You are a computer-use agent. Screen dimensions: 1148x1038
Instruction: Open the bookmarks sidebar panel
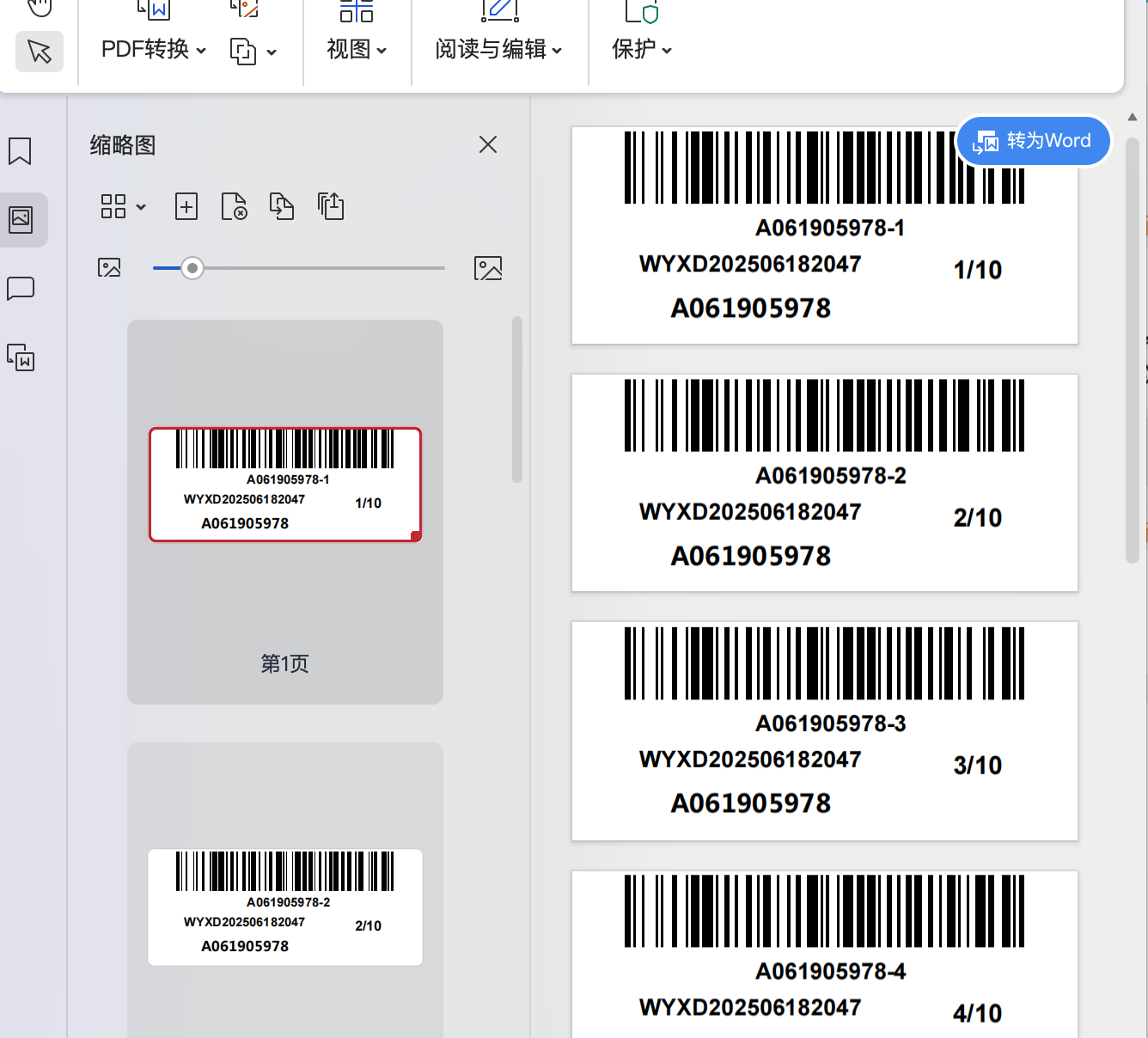[20, 151]
